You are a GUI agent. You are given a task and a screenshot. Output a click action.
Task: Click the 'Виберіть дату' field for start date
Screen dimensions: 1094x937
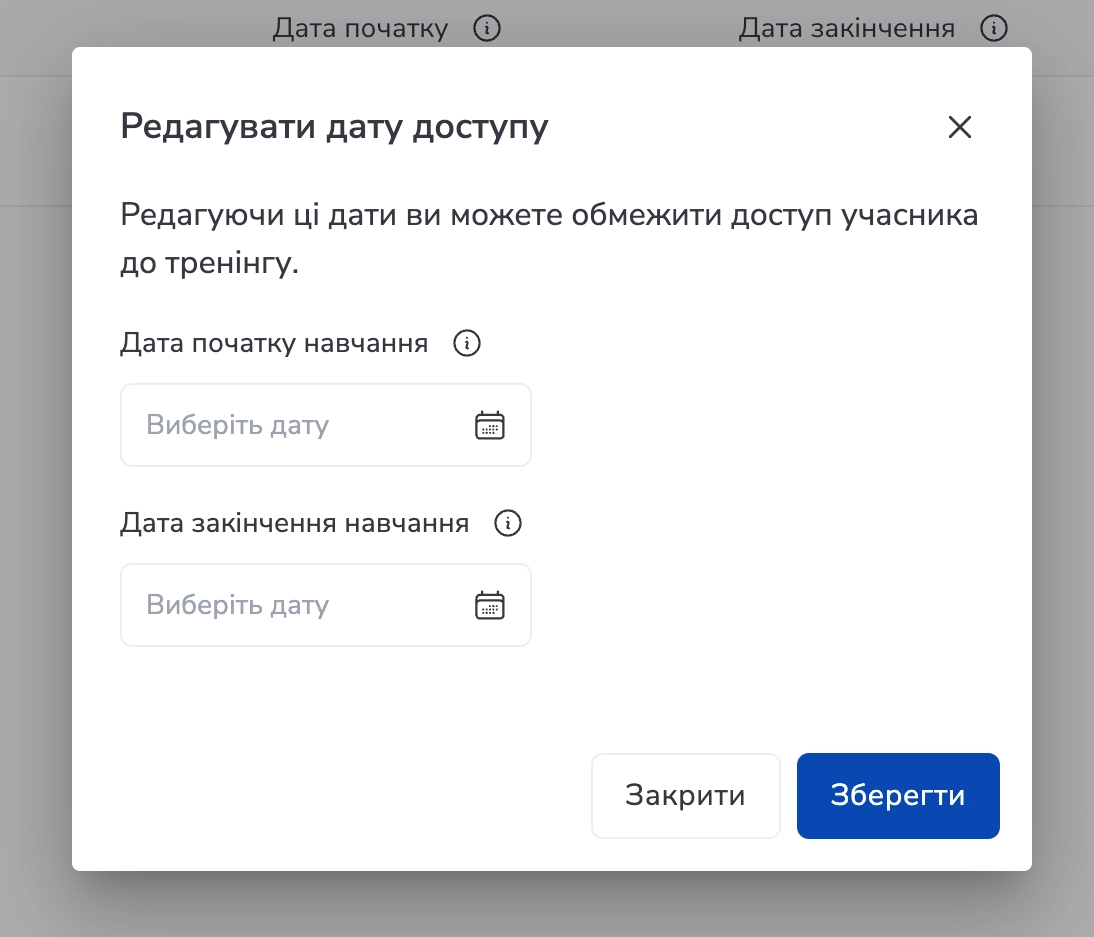click(280, 425)
